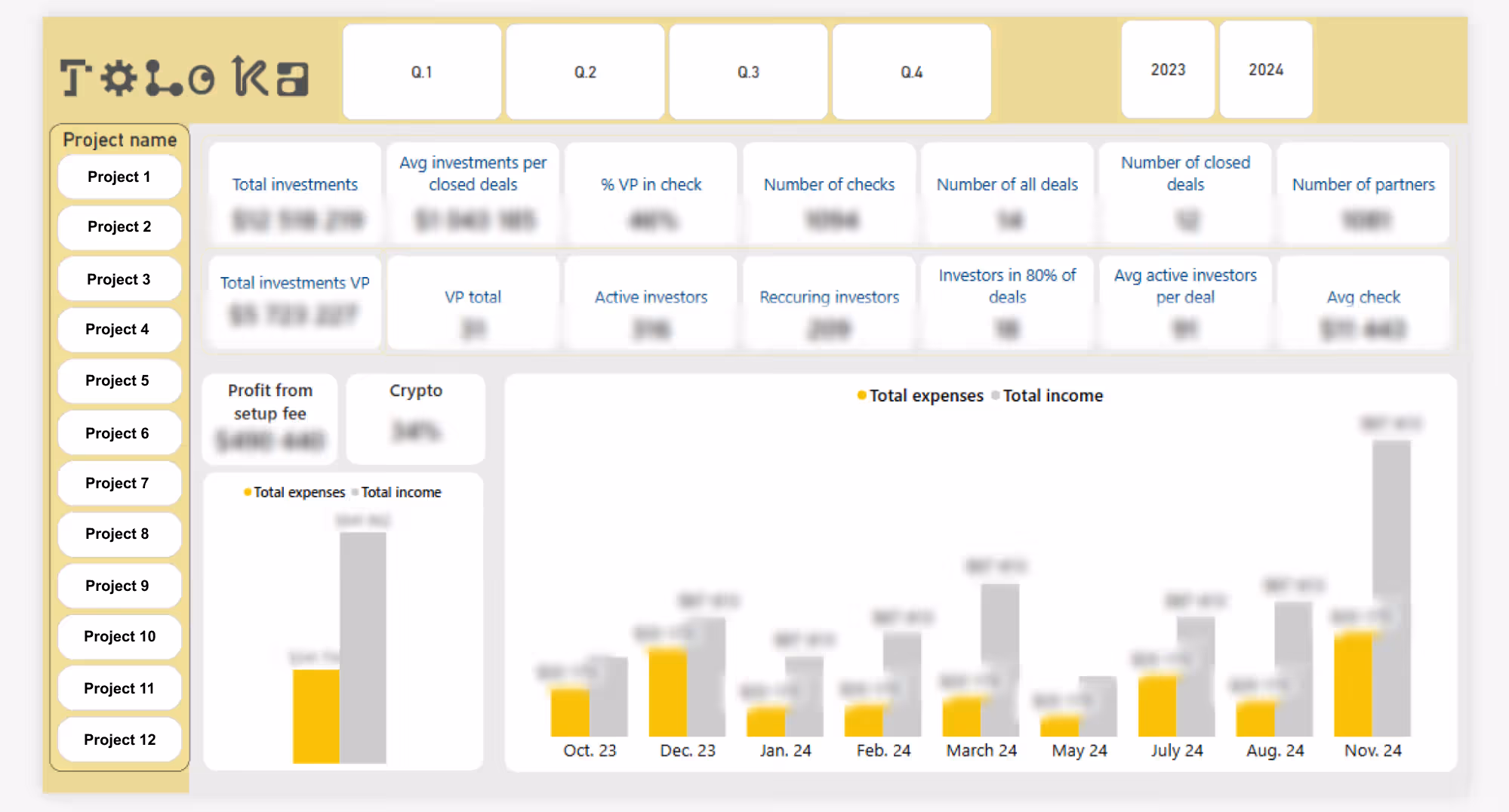Select the Q.3 quarter filter
The image size is (1509, 812).
(x=747, y=72)
